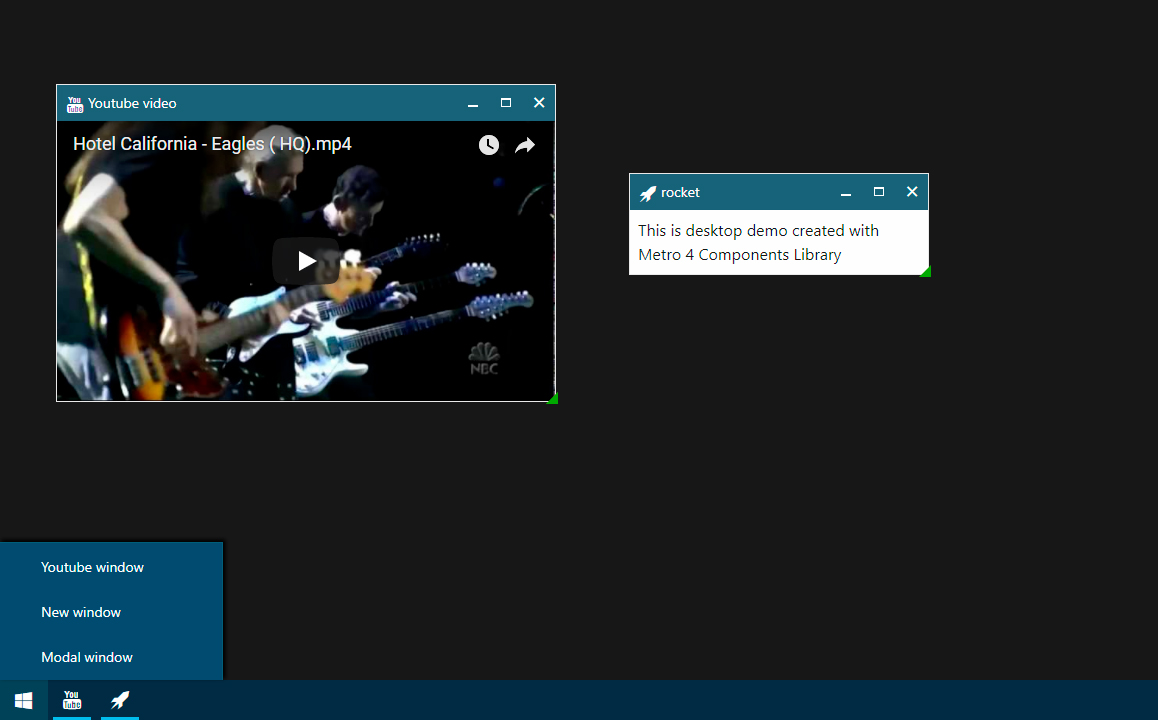Choose "Youtube window" from the start menu
The width and height of the screenshot is (1158, 720).
92,567
